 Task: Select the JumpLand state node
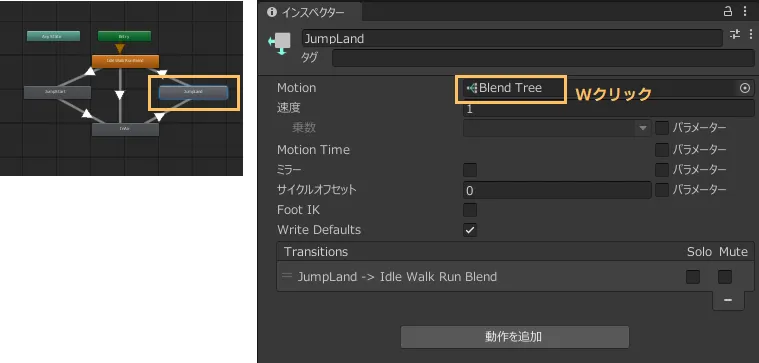point(193,92)
